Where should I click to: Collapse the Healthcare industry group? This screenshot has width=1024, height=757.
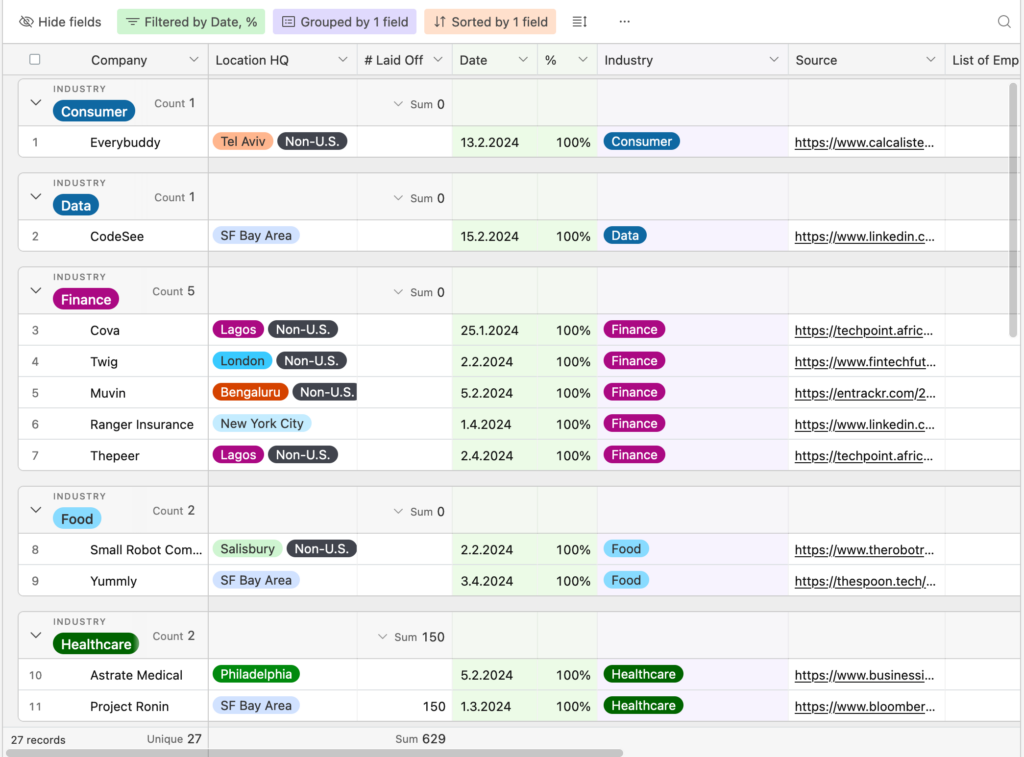click(36, 635)
